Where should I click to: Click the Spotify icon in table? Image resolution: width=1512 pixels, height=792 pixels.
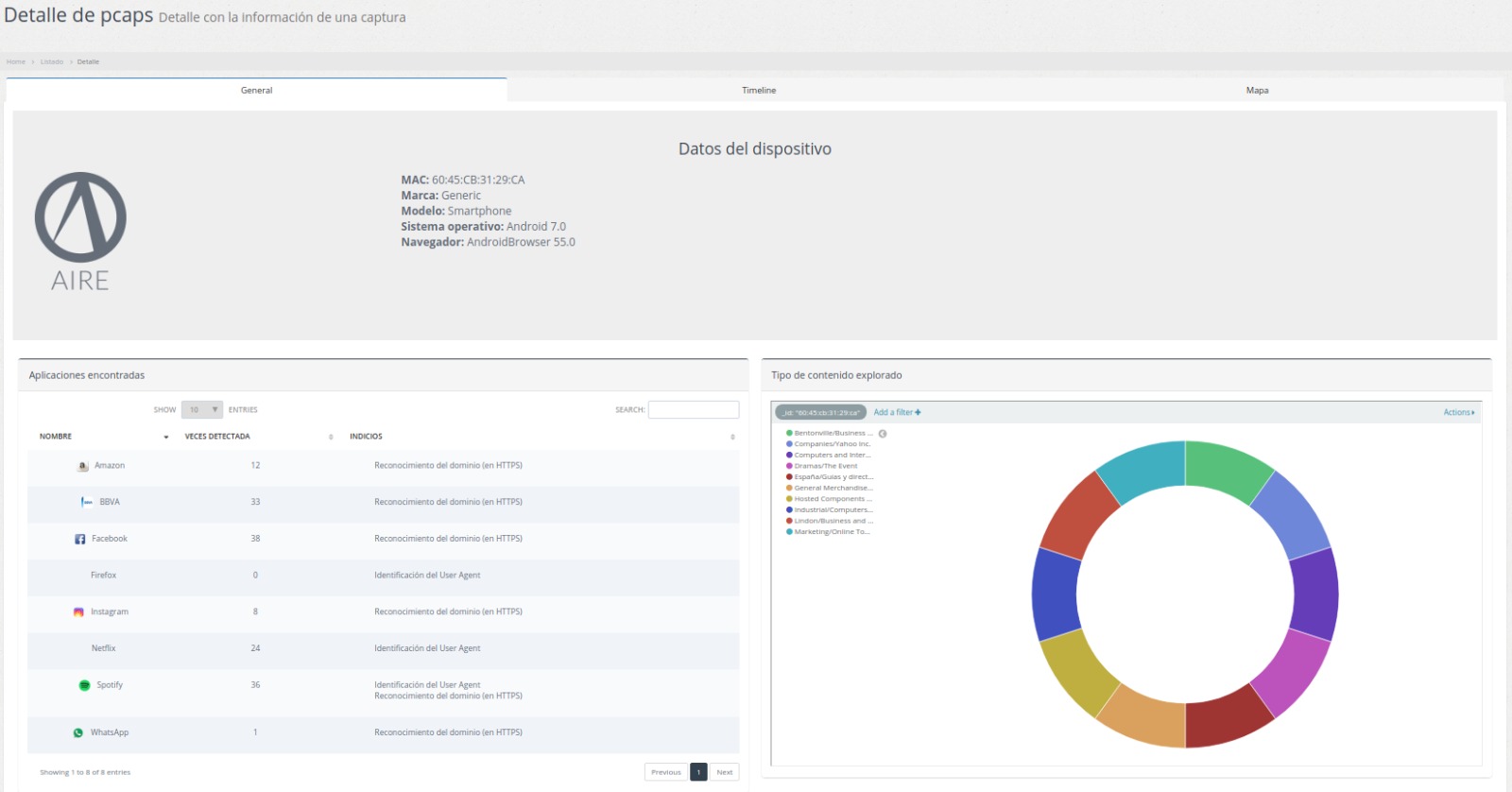(84, 685)
